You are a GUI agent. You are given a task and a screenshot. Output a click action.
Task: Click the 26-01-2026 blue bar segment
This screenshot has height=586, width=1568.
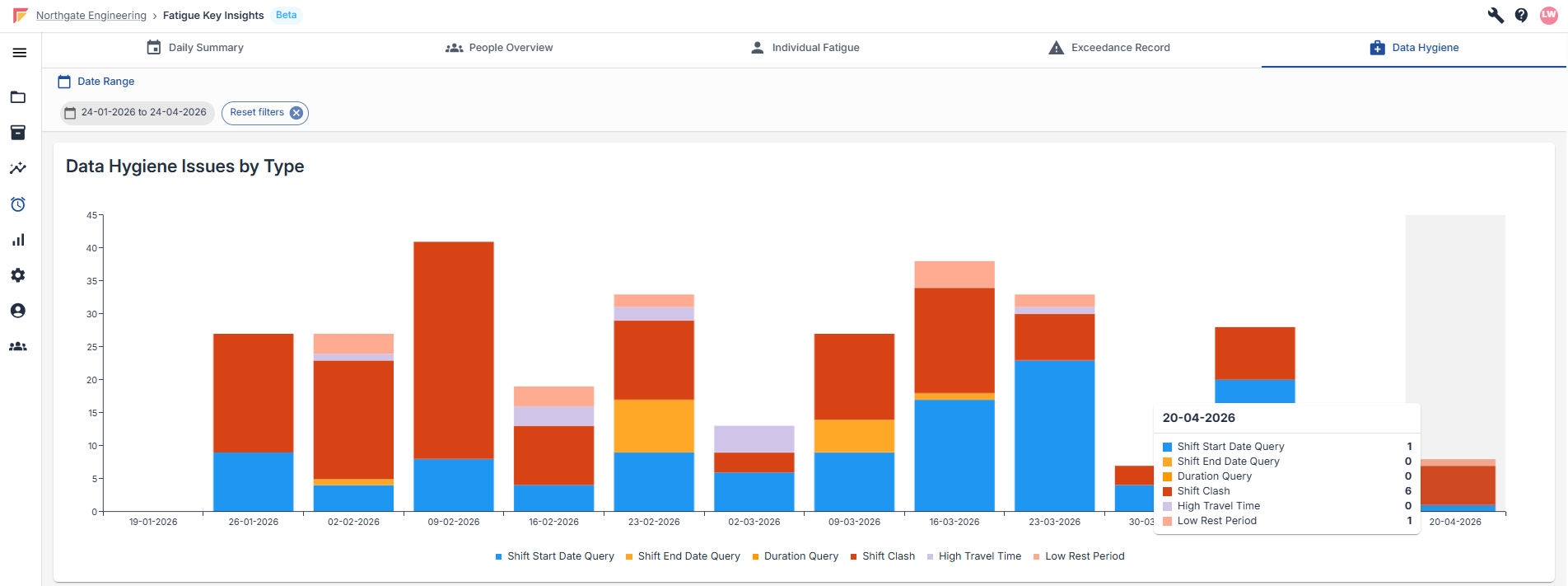point(254,482)
